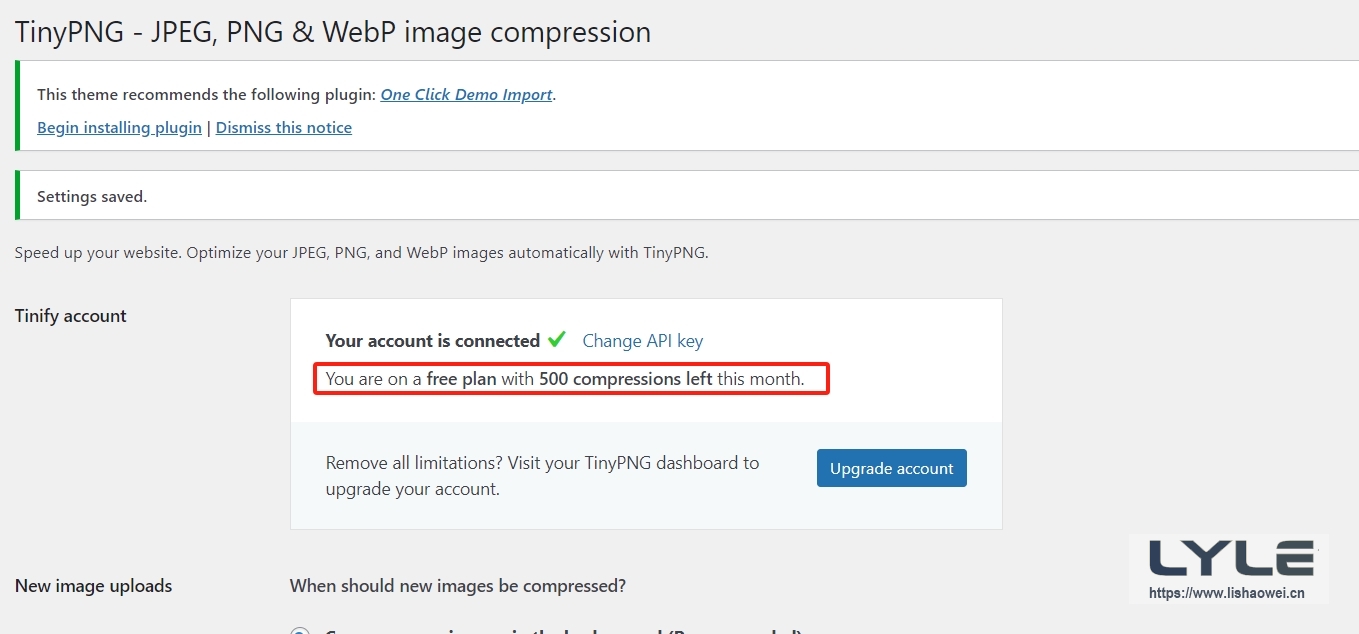The image size is (1359, 634).
Task: Click the Change API key link
Action: 642,341
